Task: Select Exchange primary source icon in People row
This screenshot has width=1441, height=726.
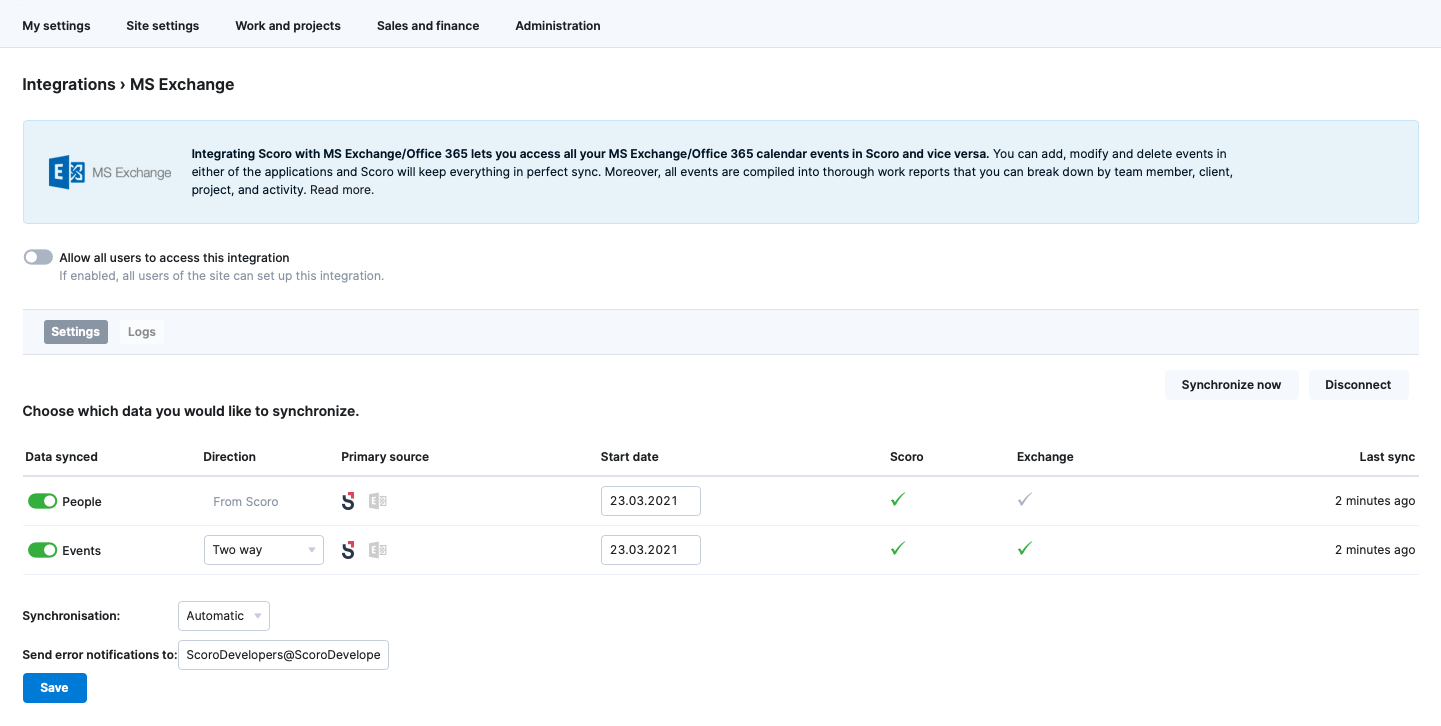Action: (x=378, y=501)
